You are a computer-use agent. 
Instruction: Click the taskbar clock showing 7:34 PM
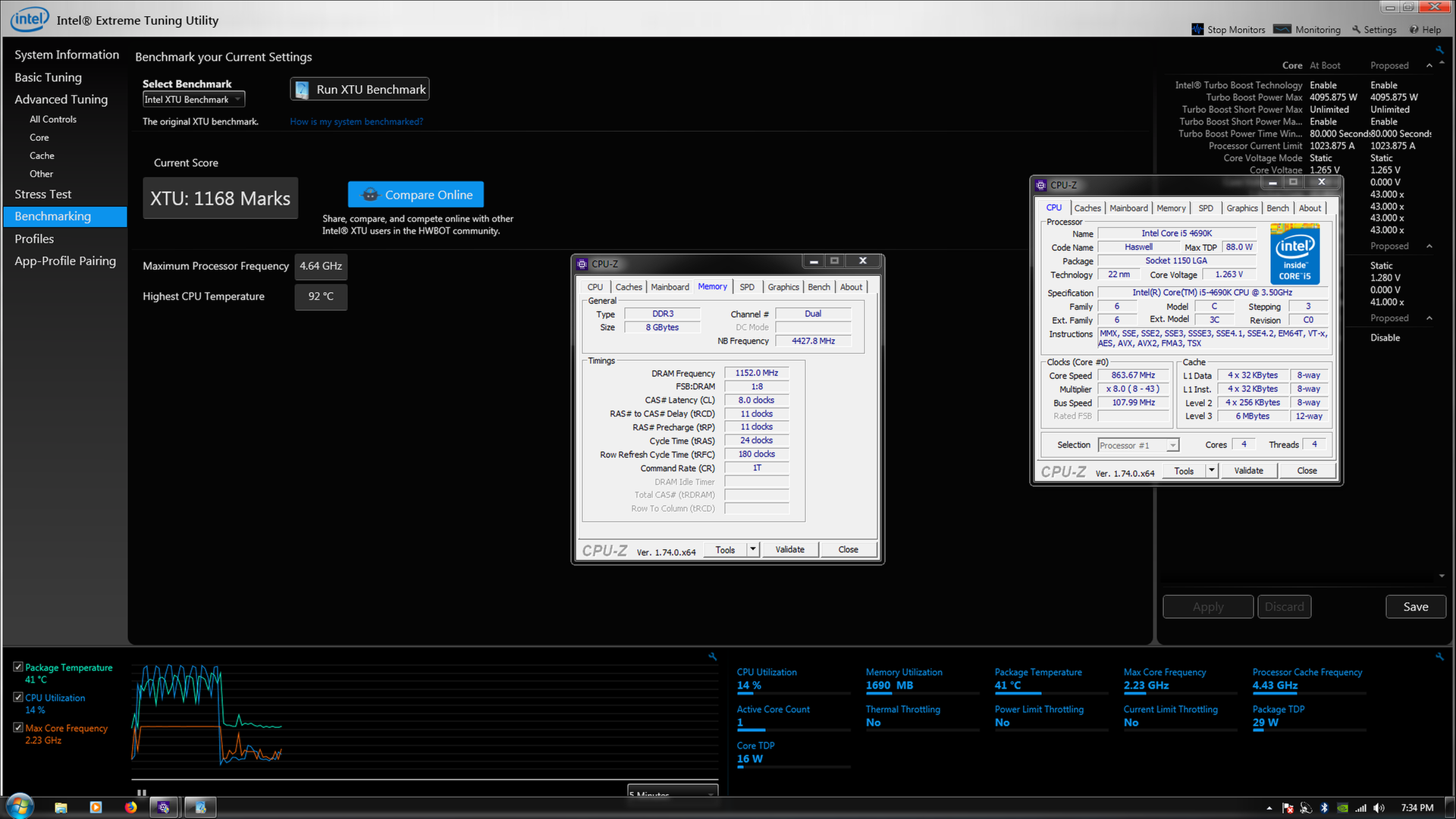(x=1417, y=808)
